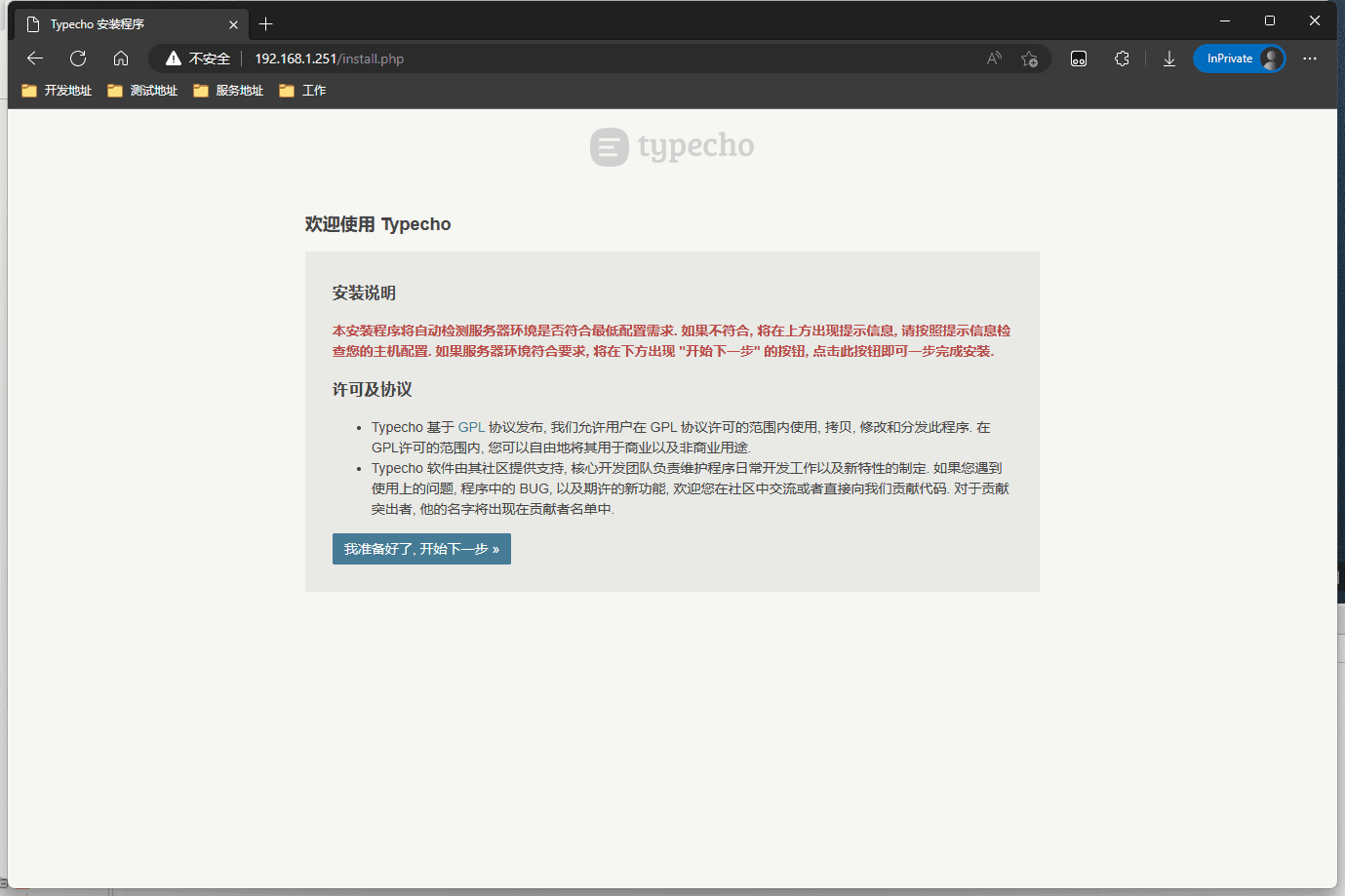Click the 不安全 security label
This screenshot has width=1345, height=896.
210,58
